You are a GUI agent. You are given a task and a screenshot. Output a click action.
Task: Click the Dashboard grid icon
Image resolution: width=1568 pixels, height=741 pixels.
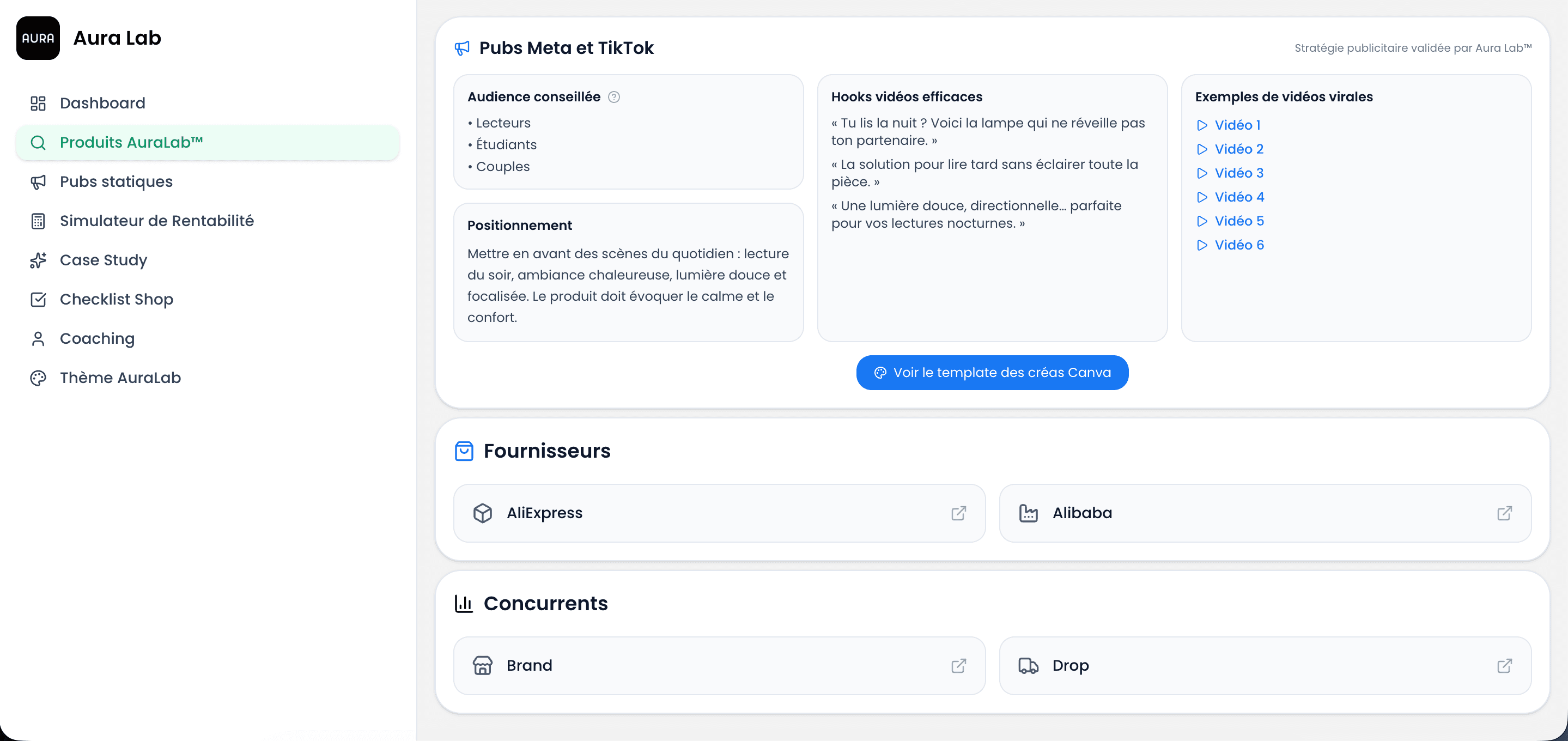38,104
